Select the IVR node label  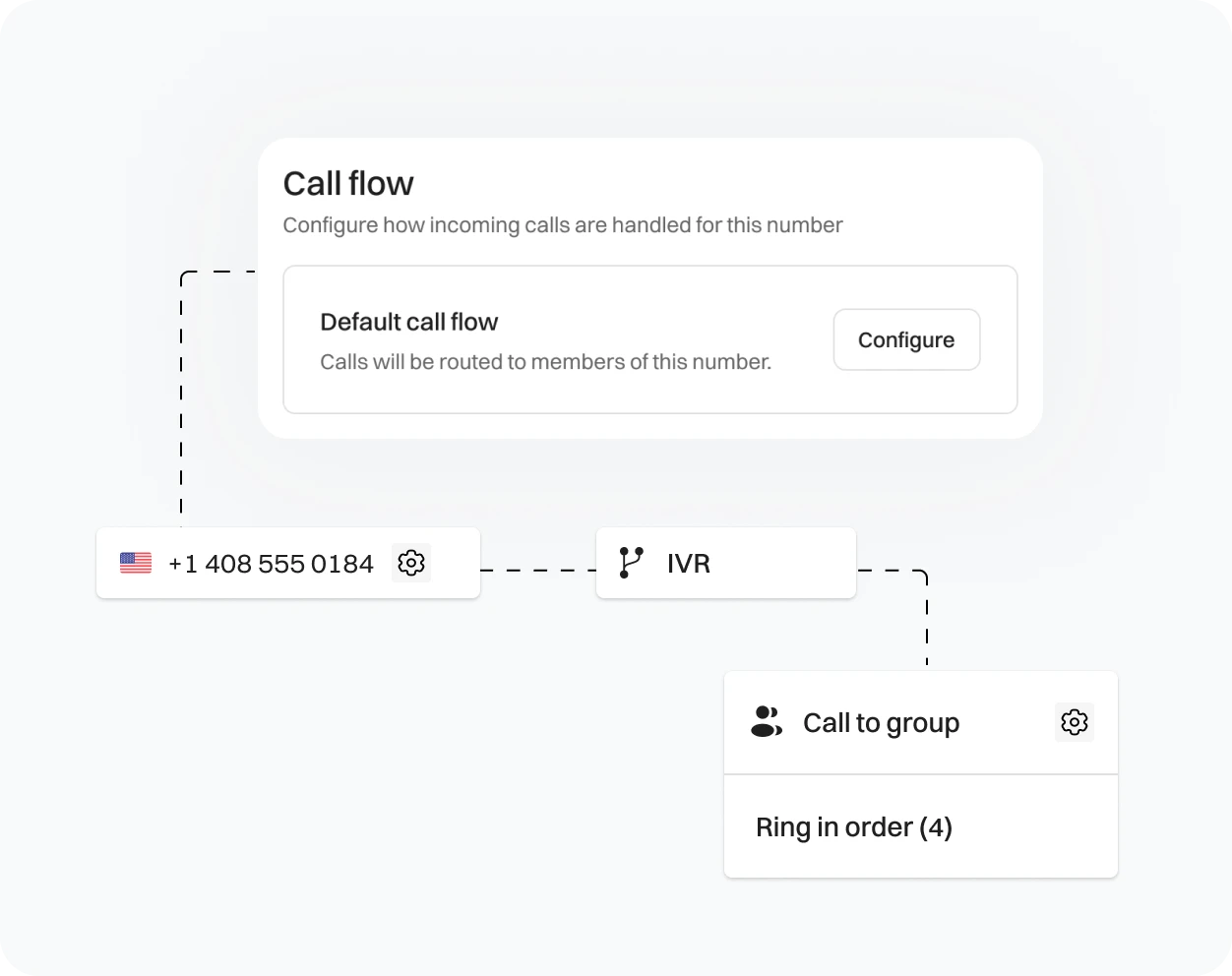point(690,562)
